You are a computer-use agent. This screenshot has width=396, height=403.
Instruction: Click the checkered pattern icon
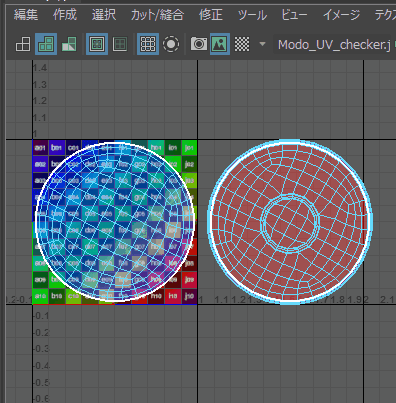(x=242, y=44)
